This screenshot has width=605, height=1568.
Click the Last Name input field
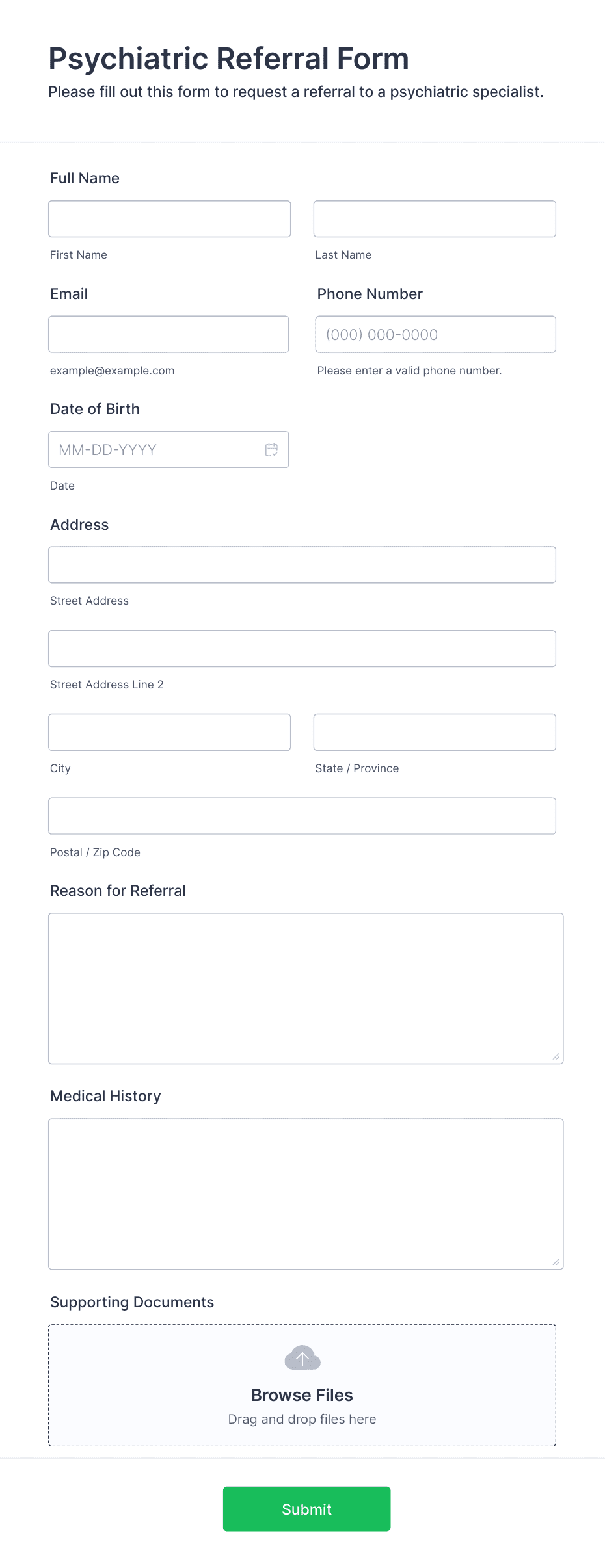click(x=435, y=219)
